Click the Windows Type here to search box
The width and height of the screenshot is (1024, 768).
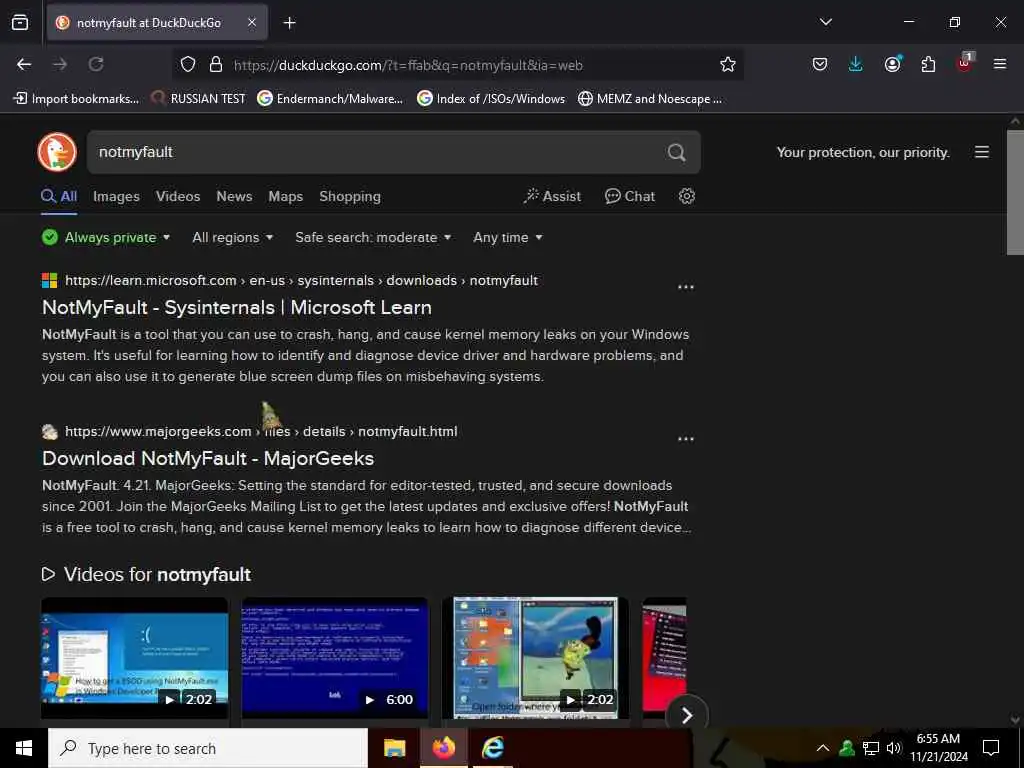pos(208,748)
